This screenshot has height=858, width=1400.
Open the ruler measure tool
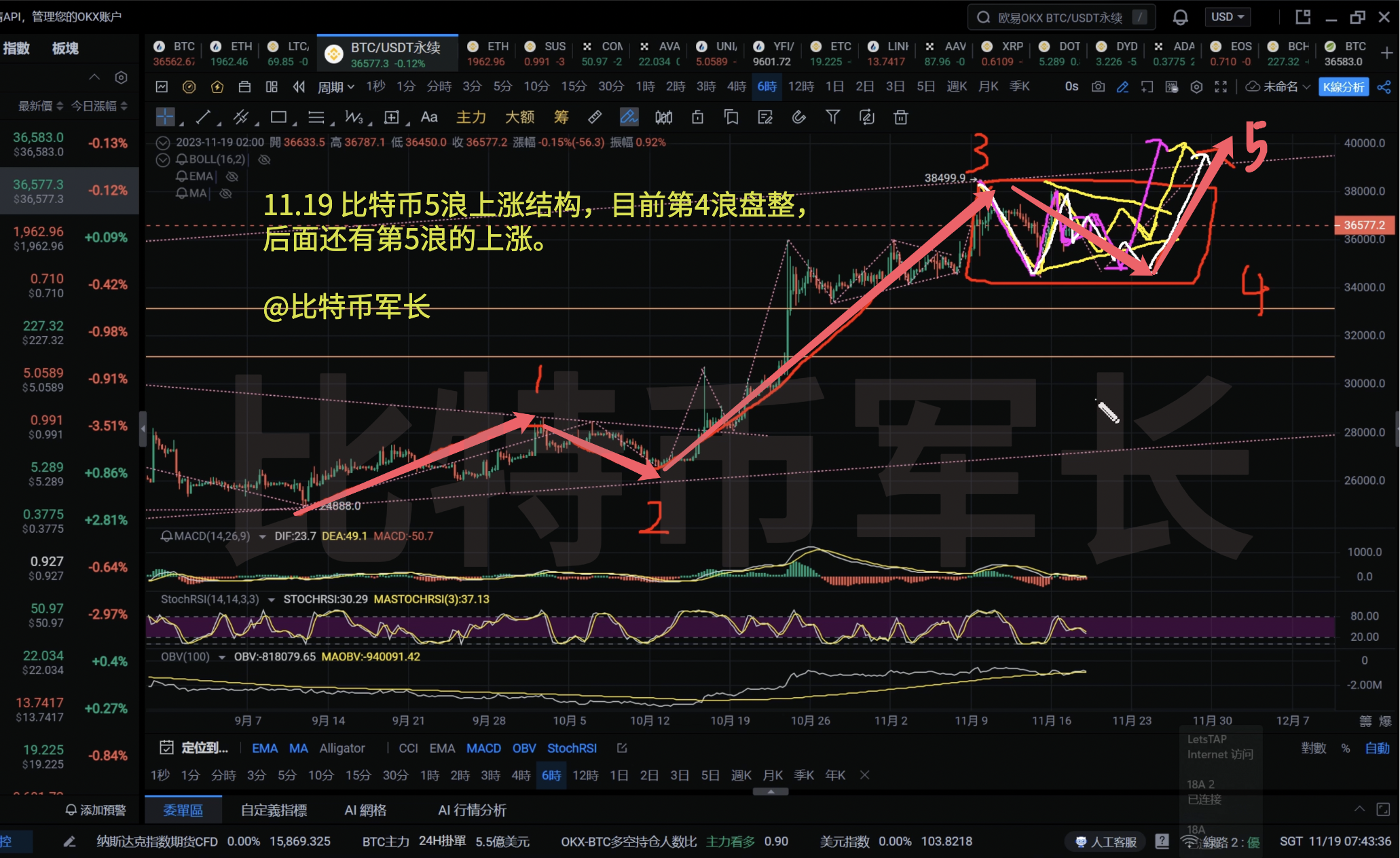pyautogui.click(x=595, y=117)
